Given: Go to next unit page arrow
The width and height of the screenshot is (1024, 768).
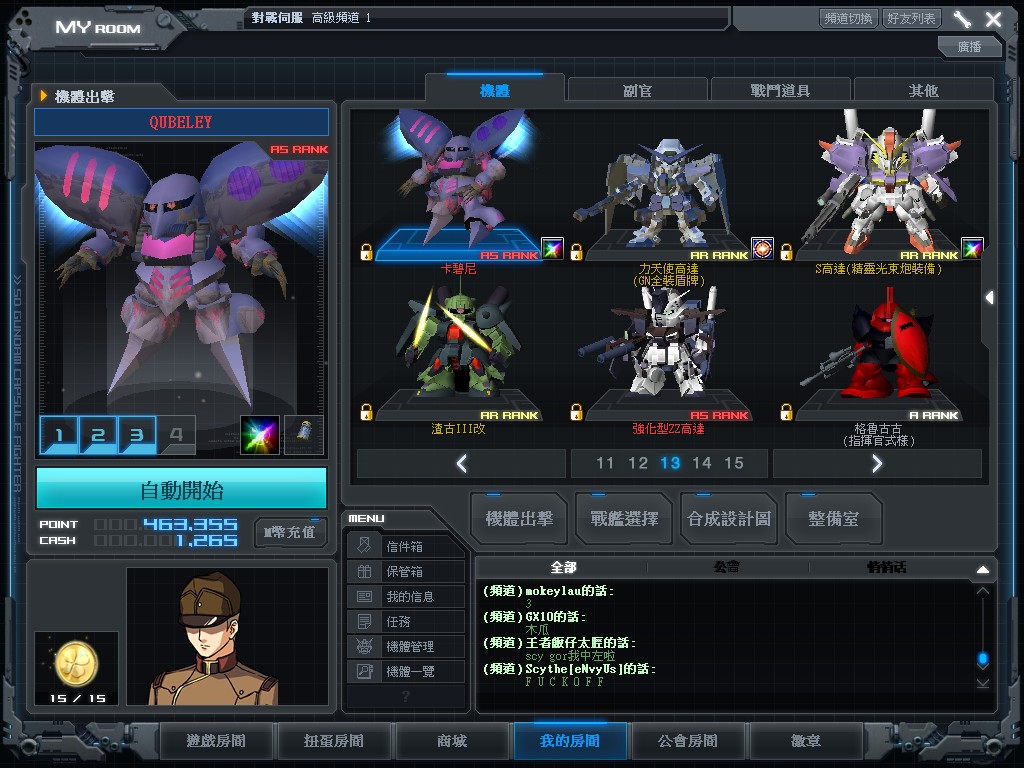Looking at the screenshot, I should (x=877, y=464).
